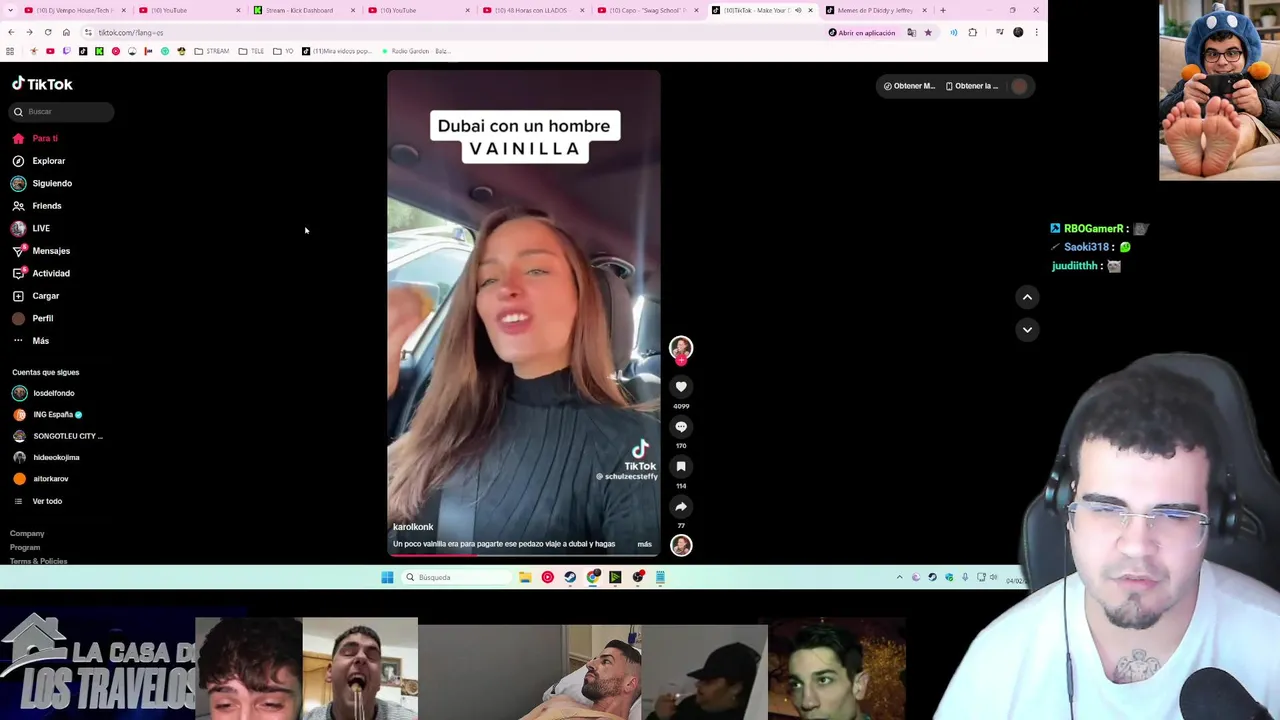Open the TELE bookmarks folder
The image size is (1280, 720).
252,51
